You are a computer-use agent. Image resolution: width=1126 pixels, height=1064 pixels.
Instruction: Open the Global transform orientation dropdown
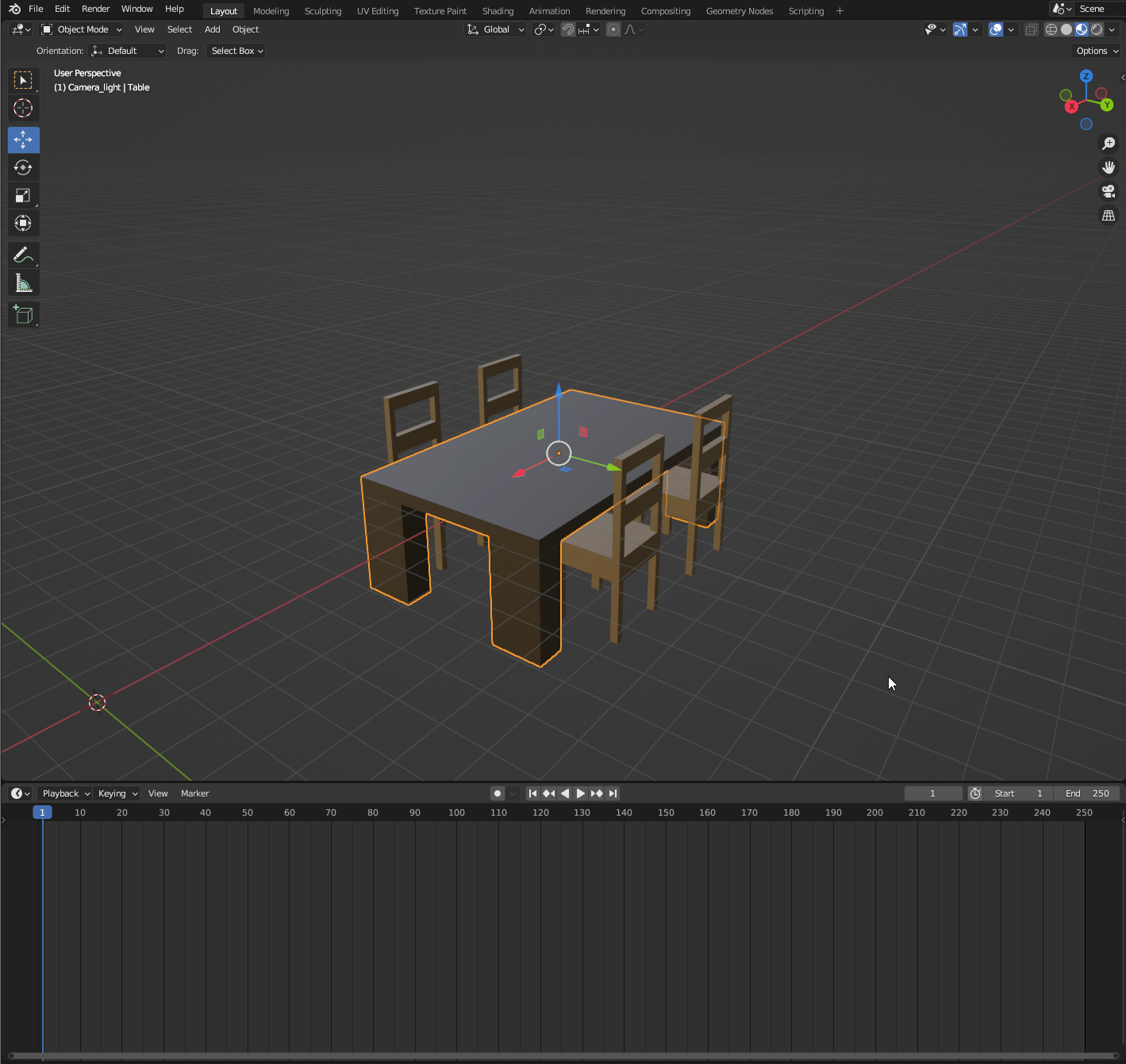point(495,29)
